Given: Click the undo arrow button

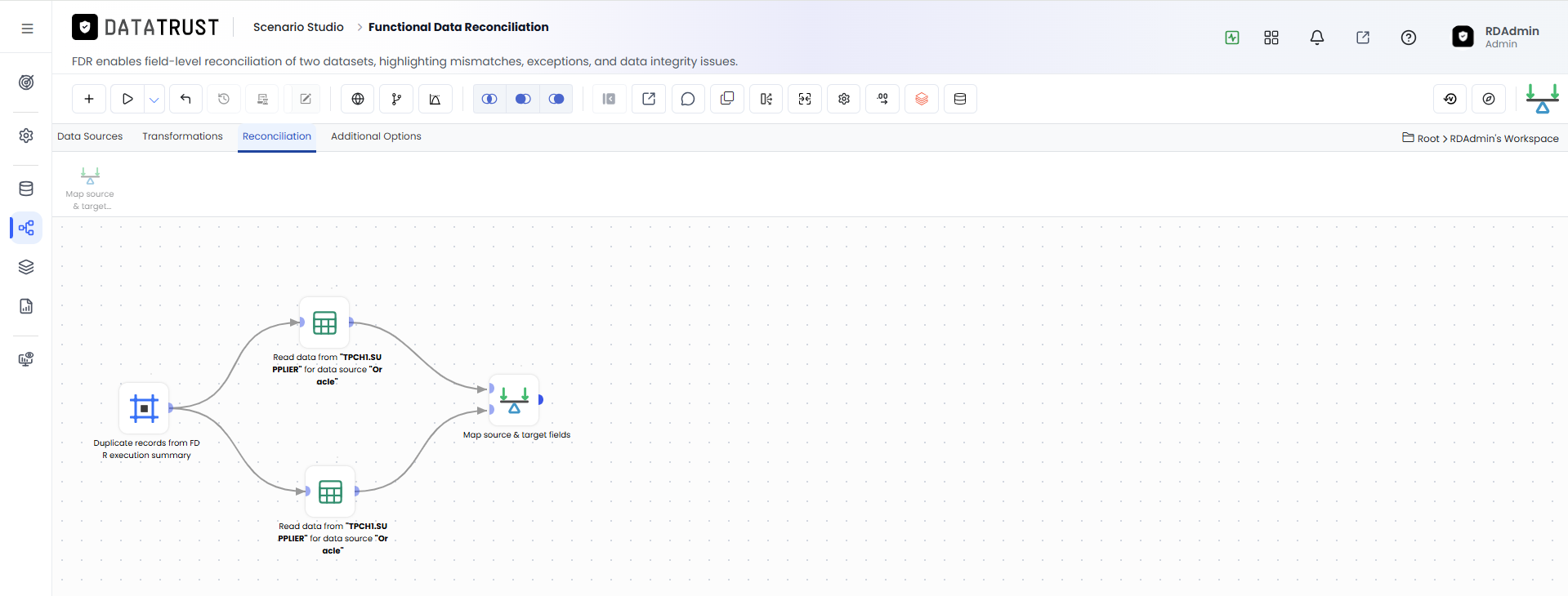Looking at the screenshot, I should point(185,99).
